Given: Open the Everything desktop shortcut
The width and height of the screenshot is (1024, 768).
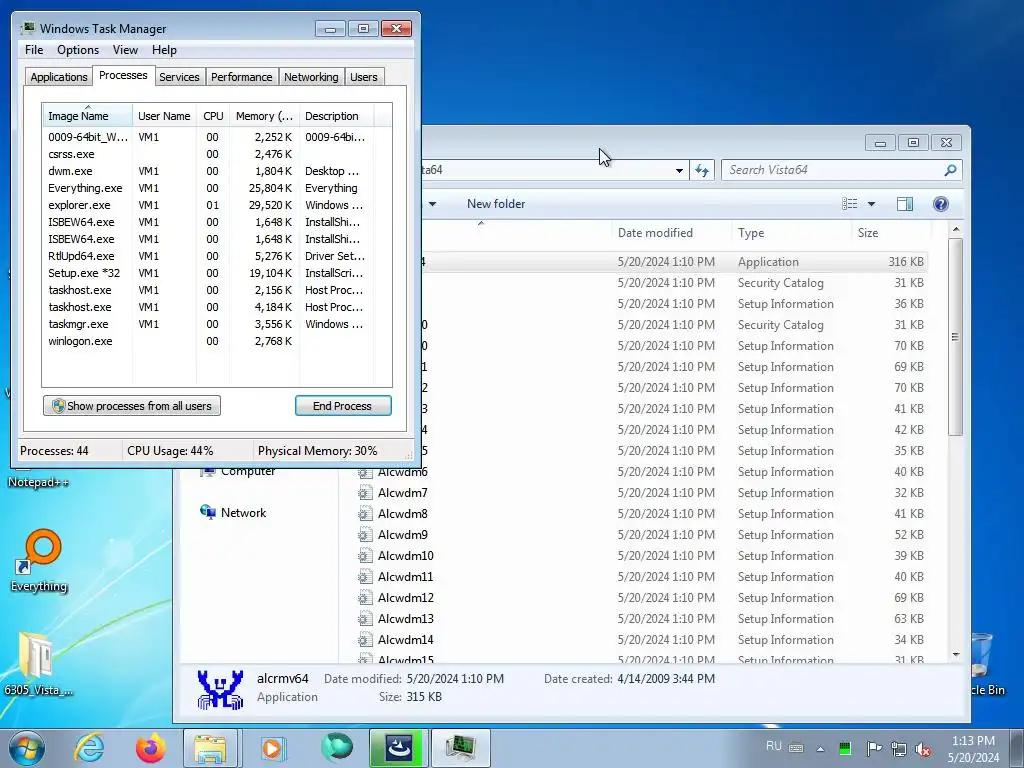Looking at the screenshot, I should pyautogui.click(x=39, y=560).
